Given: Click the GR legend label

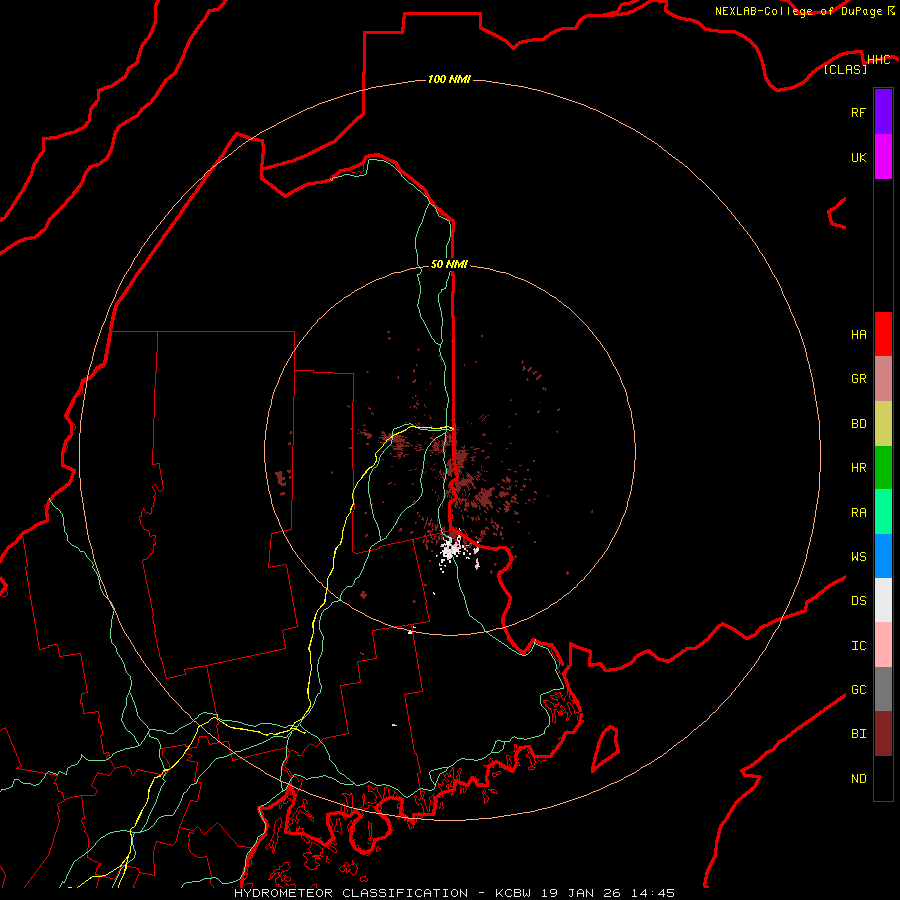Looking at the screenshot, I should pos(858,379).
